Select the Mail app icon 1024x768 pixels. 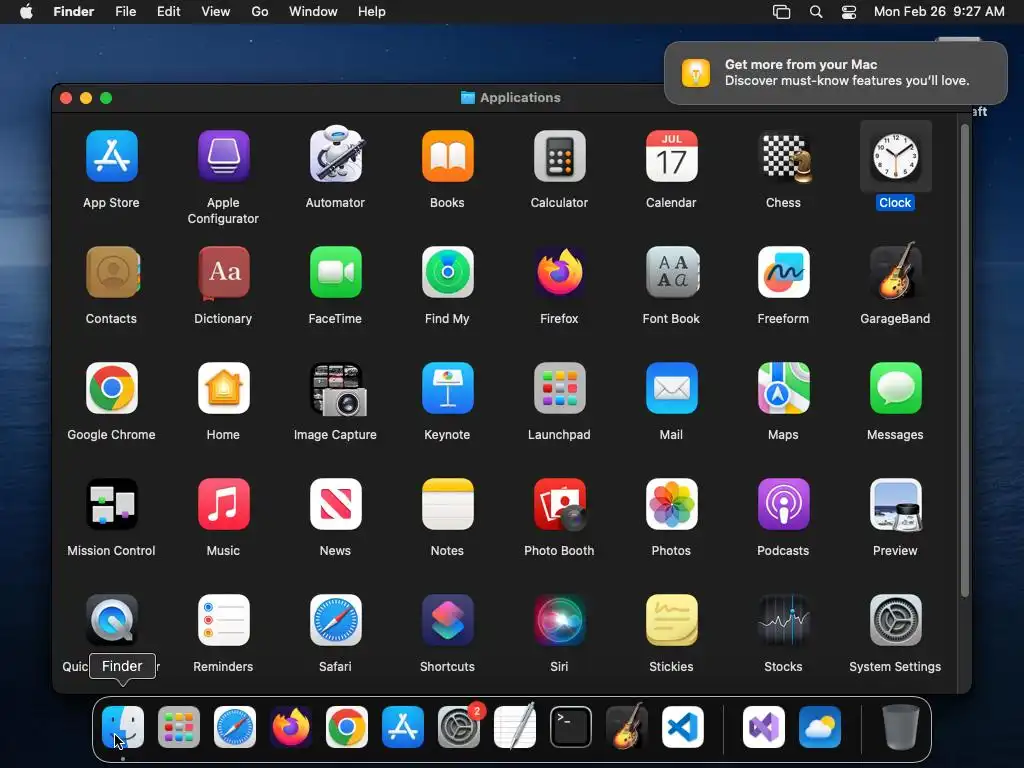671,388
